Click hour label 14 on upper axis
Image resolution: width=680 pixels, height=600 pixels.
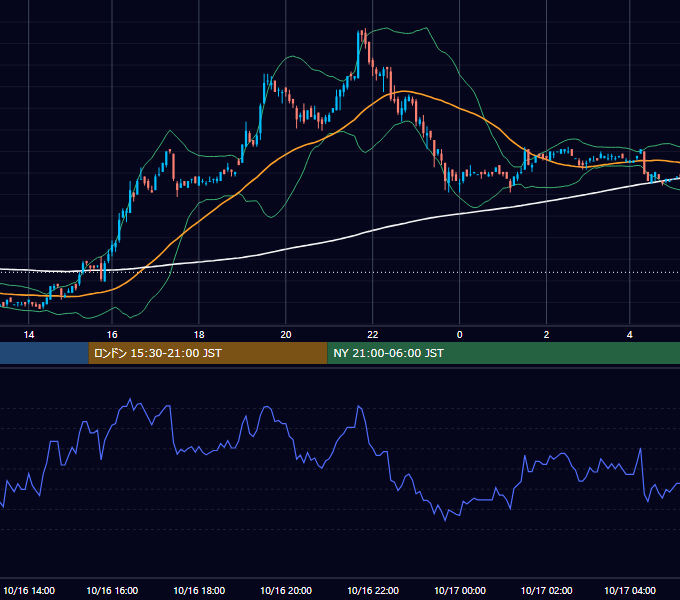29,335
